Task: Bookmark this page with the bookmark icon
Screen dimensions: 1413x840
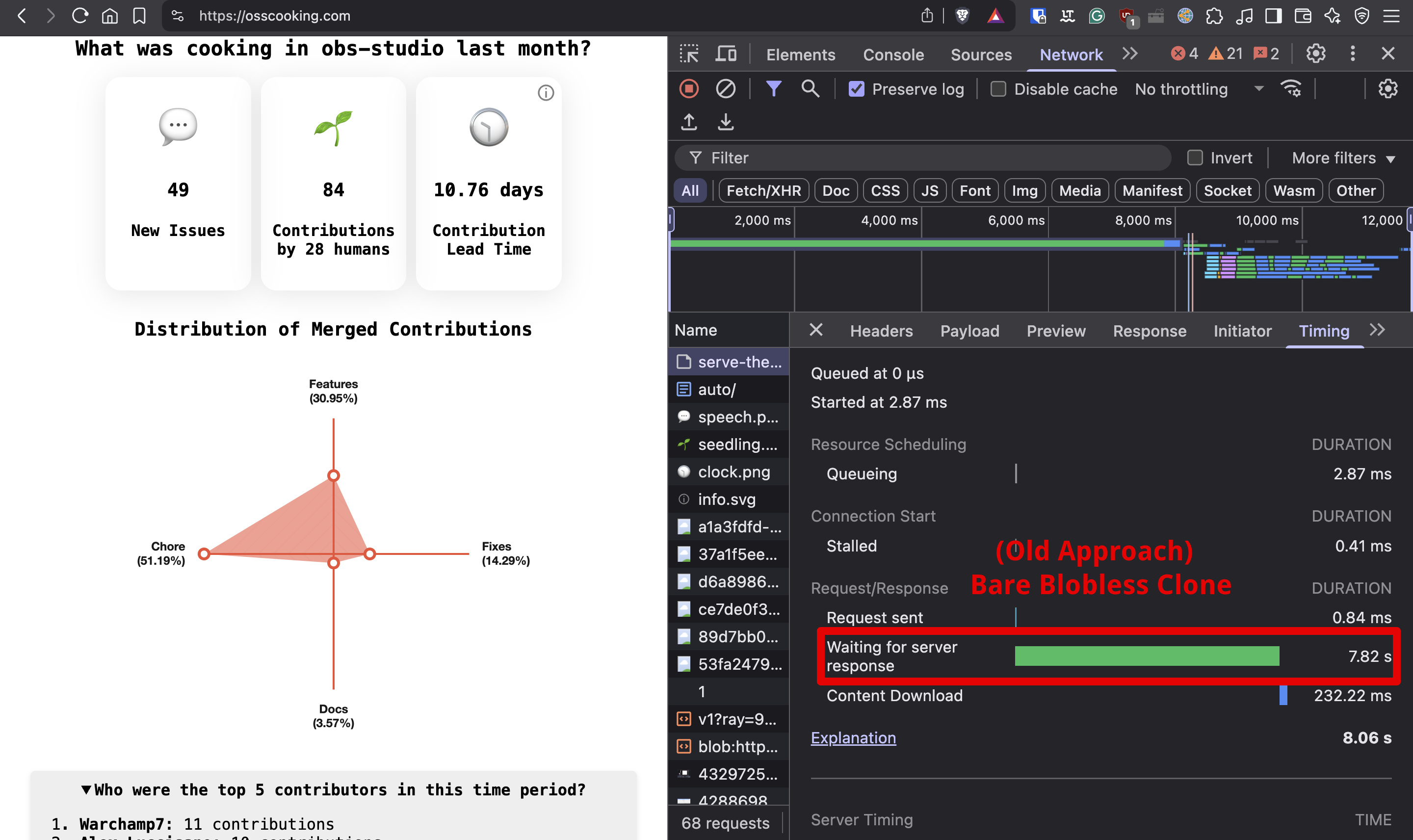Action: 139,15
